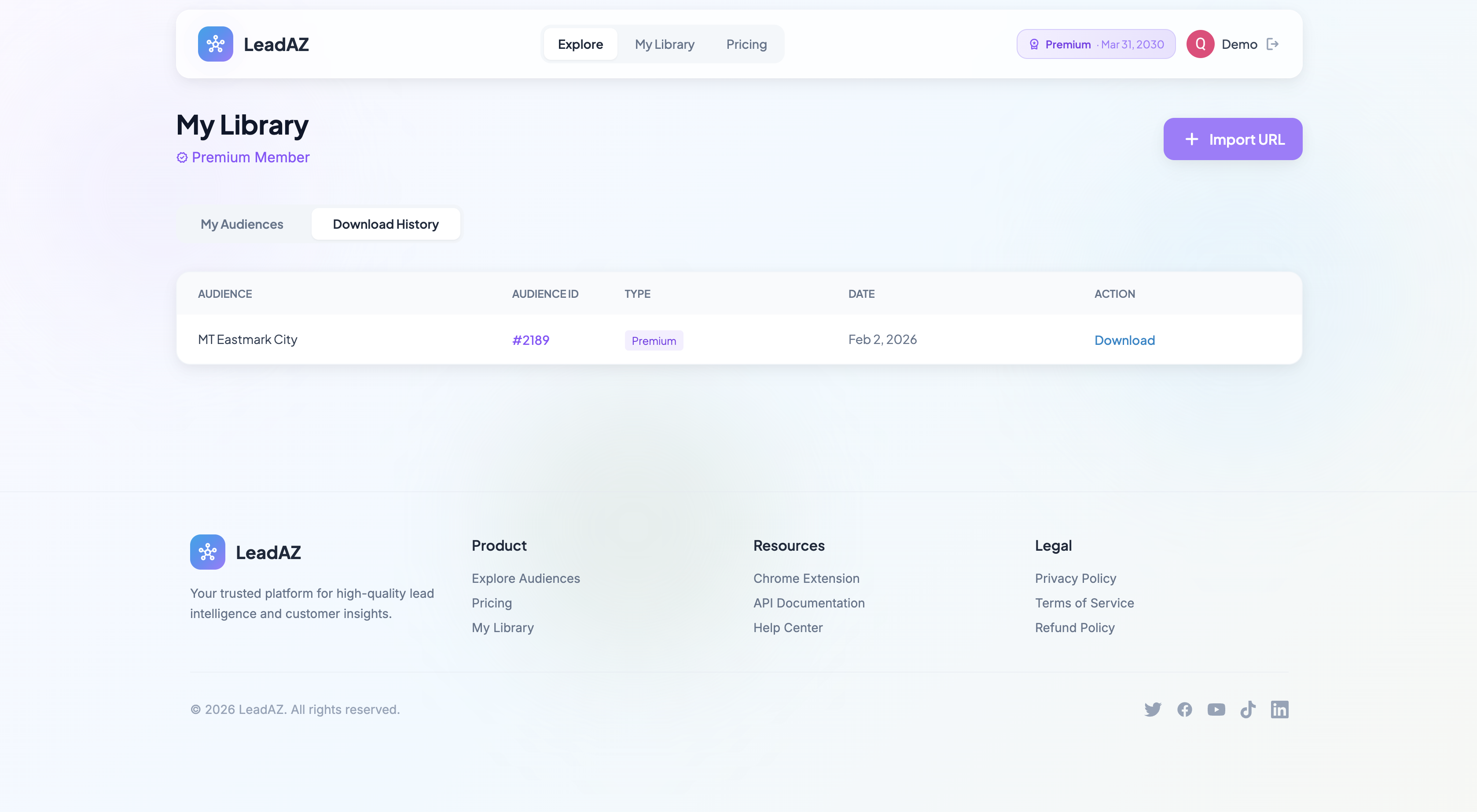Click the pink user avatar icon

click(x=1200, y=44)
